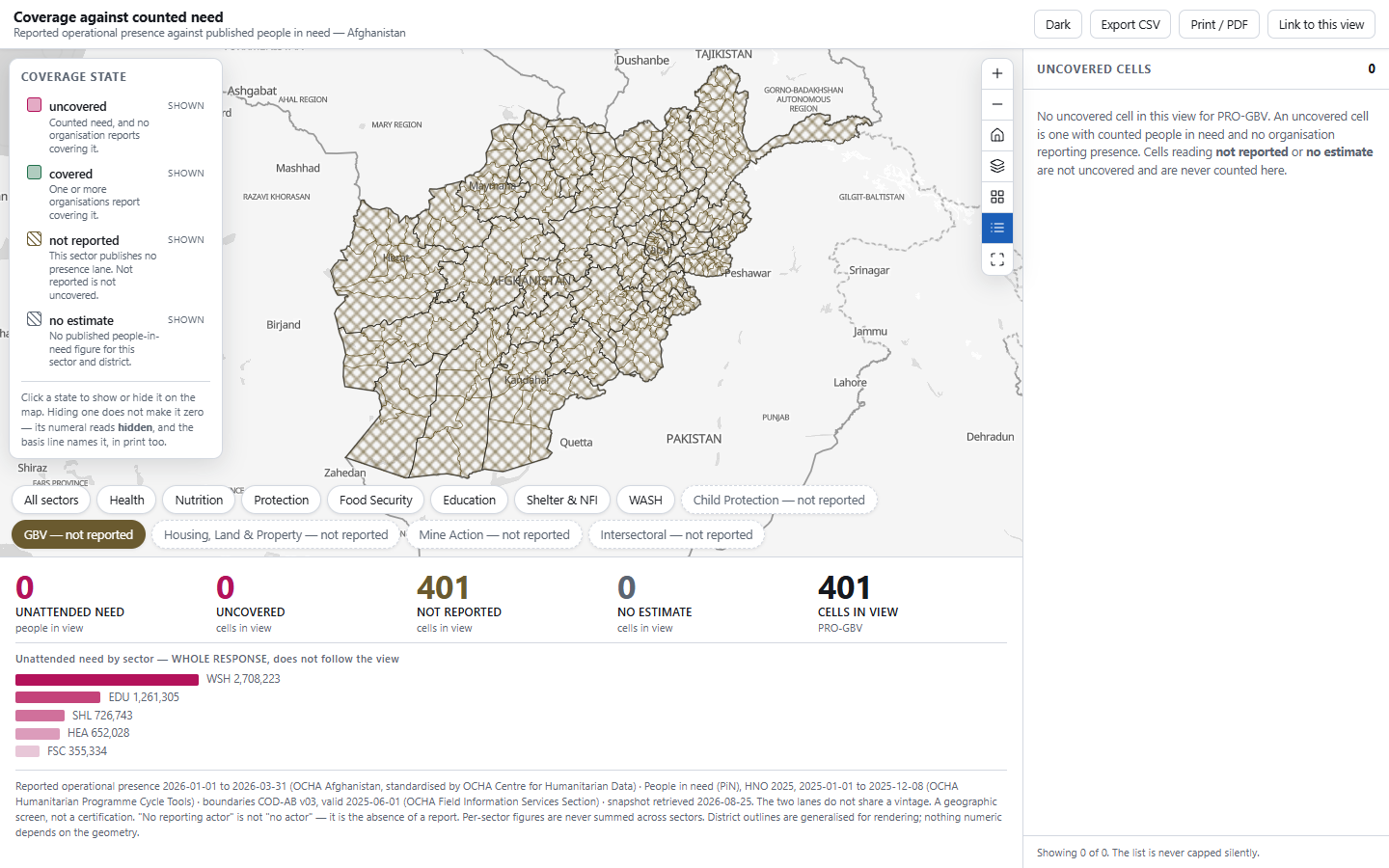
Task: Click the FSC 355,334 bar
Action: 28,751
